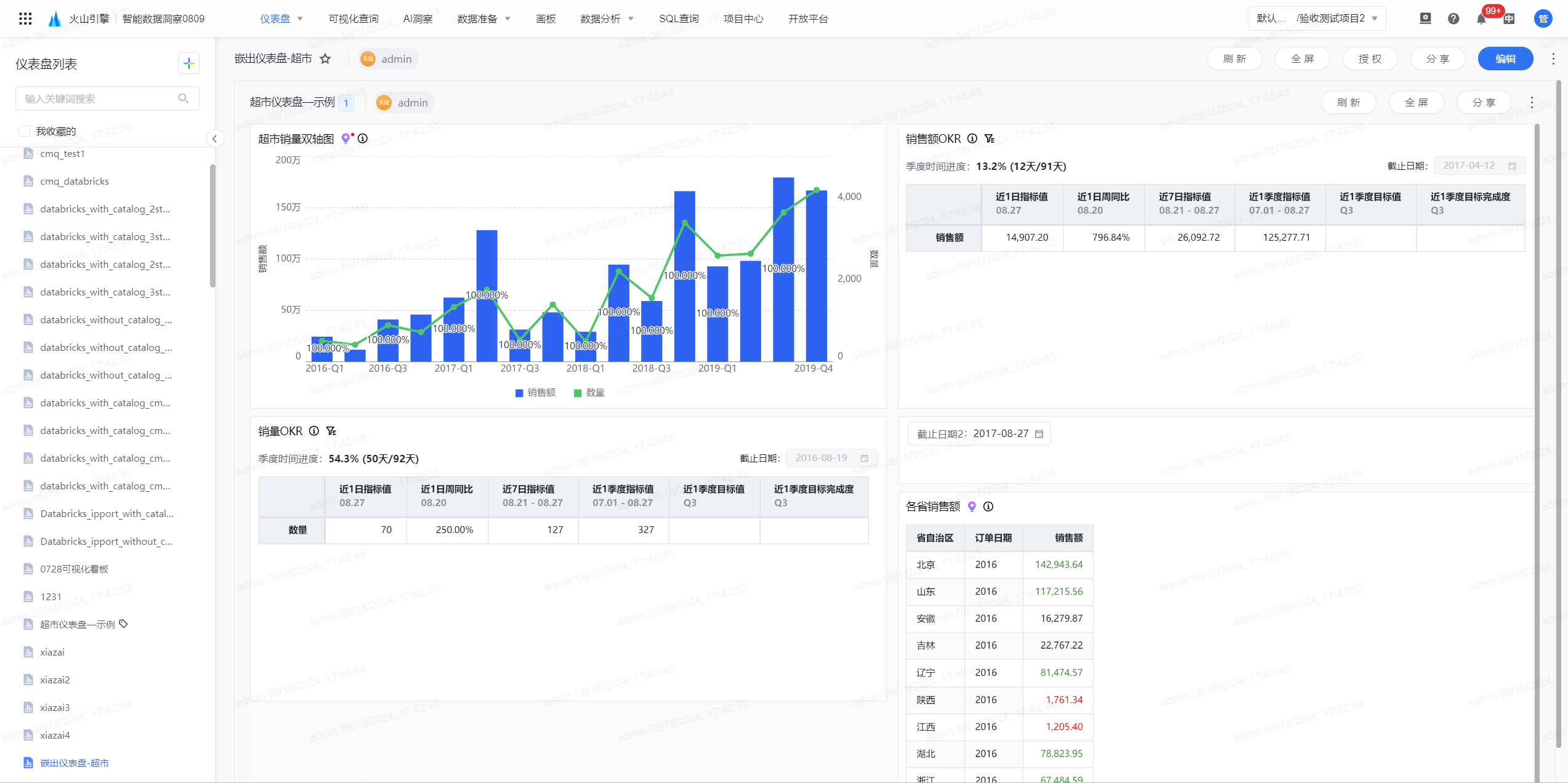Open the Databricks_ipport_with_catal... dashboard
Screen dimensions: 1568x783
coord(107,513)
